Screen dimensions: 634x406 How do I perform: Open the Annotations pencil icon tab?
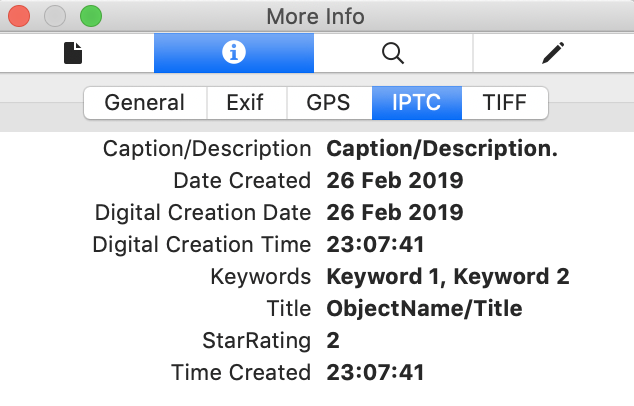click(553, 53)
